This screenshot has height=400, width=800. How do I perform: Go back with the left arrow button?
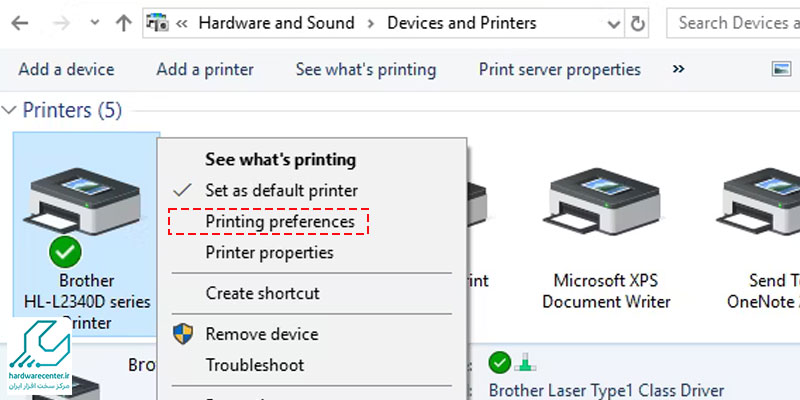click(x=19, y=23)
